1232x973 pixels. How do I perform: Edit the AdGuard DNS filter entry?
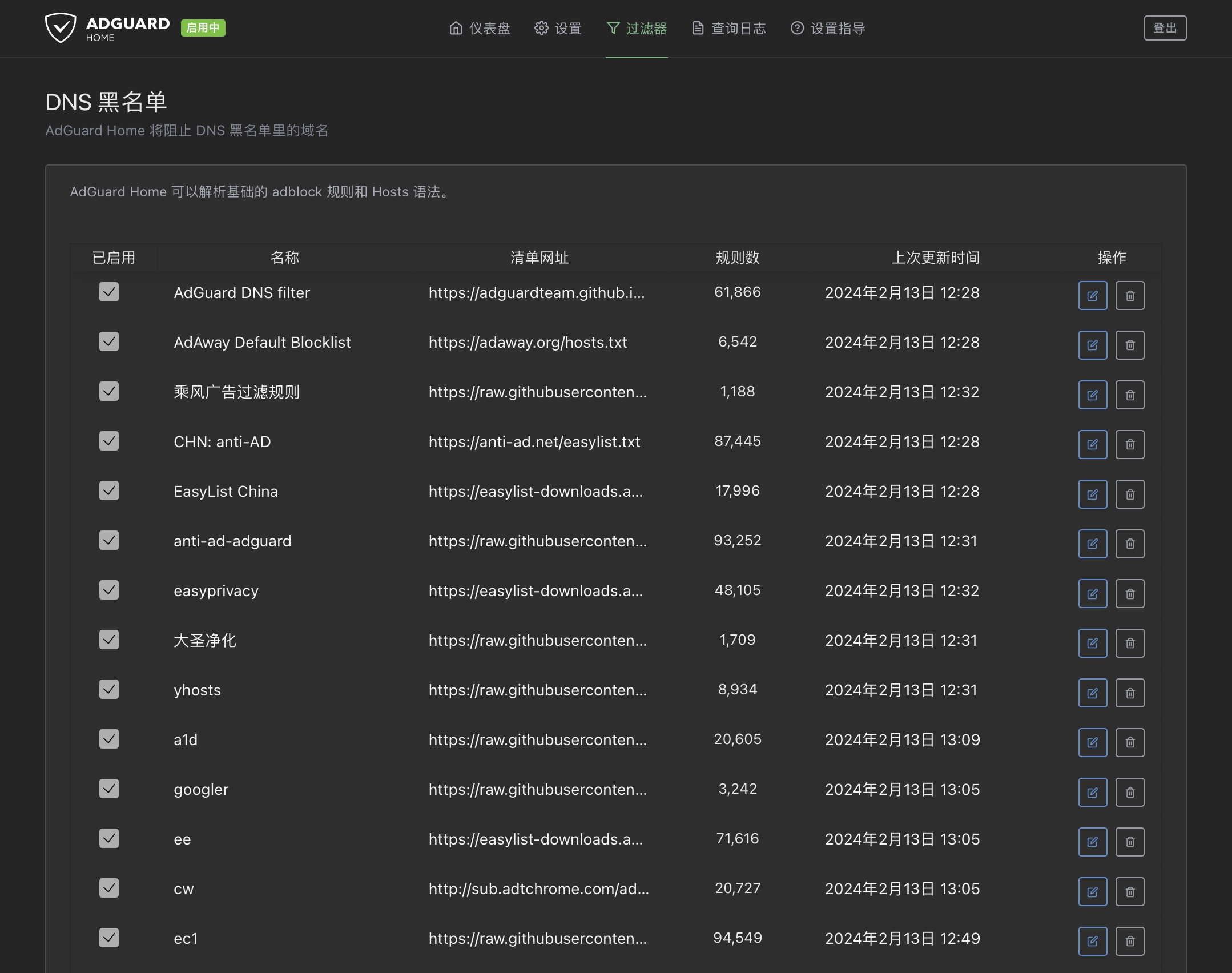tap(1092, 295)
